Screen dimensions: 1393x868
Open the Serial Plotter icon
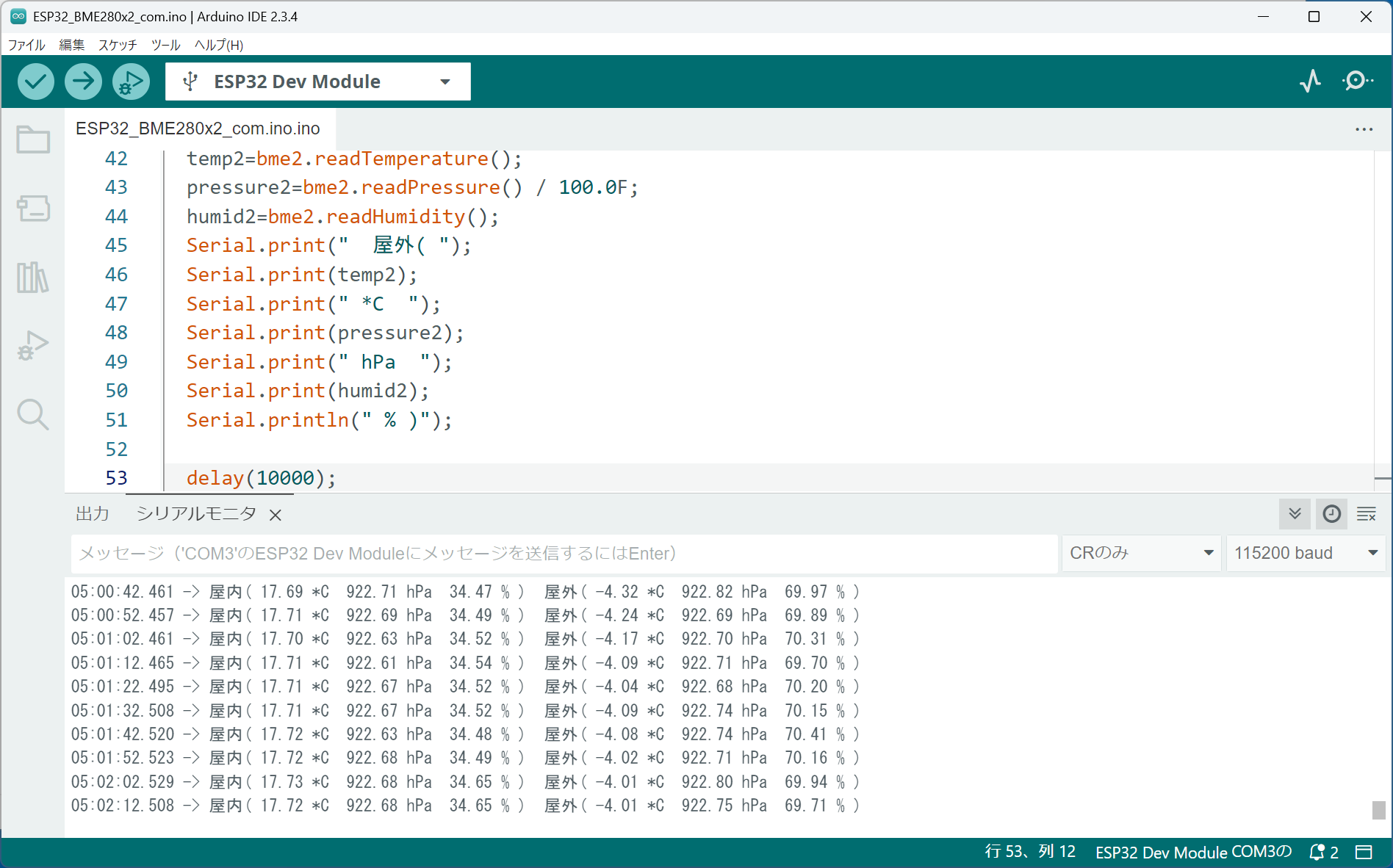click(x=1310, y=81)
